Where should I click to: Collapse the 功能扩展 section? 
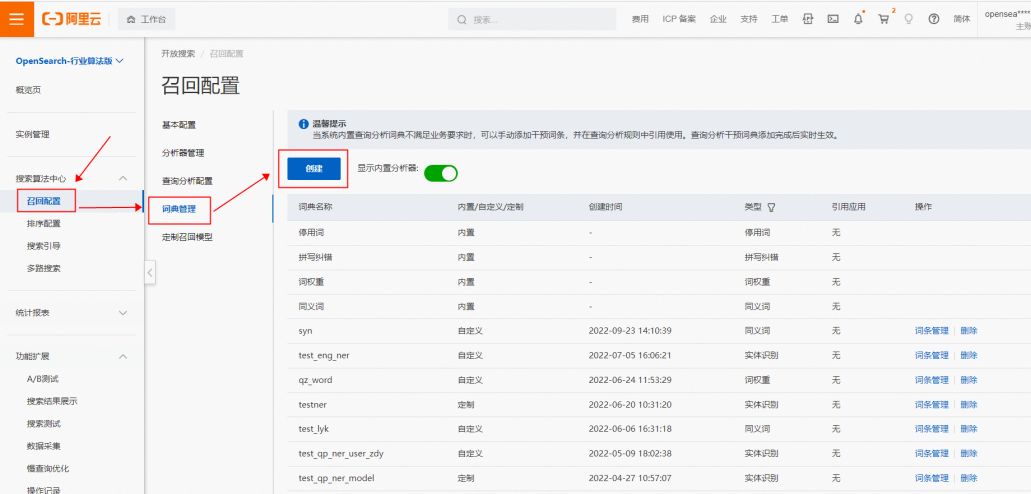click(x=122, y=357)
